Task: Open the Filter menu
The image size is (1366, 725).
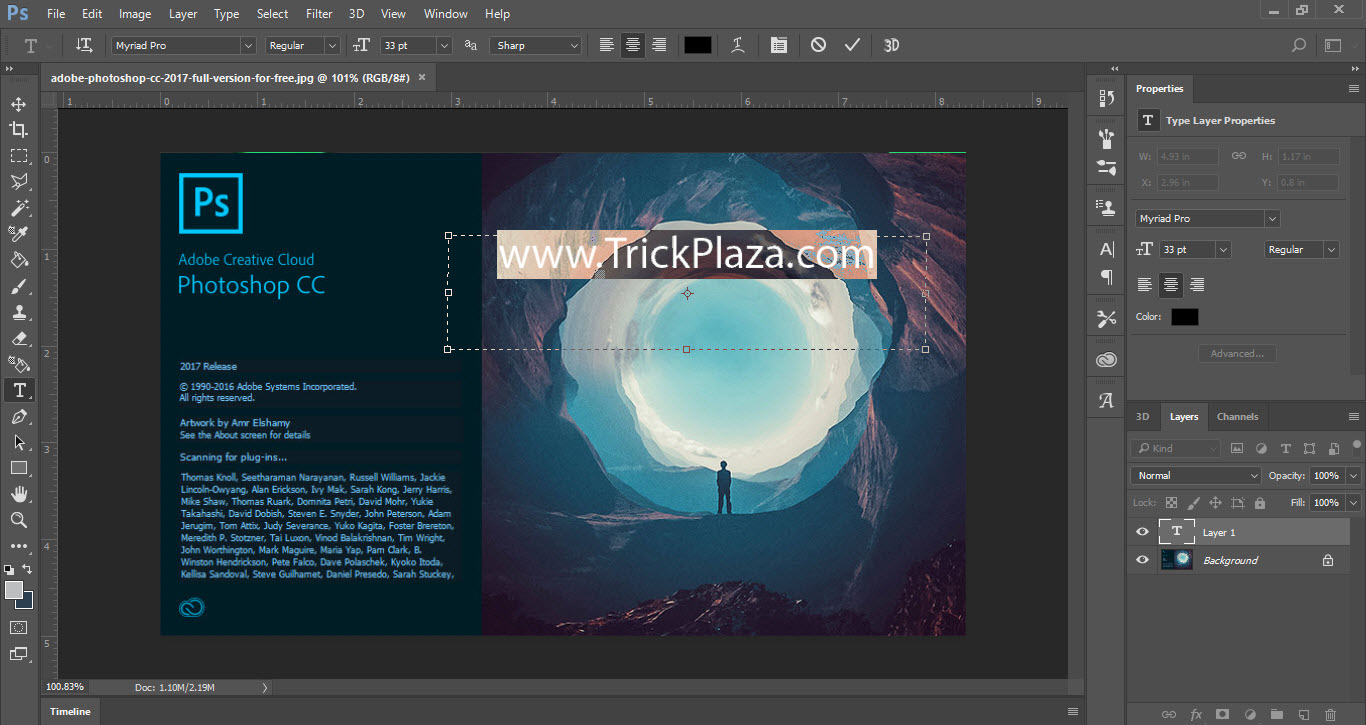Action: pos(319,14)
